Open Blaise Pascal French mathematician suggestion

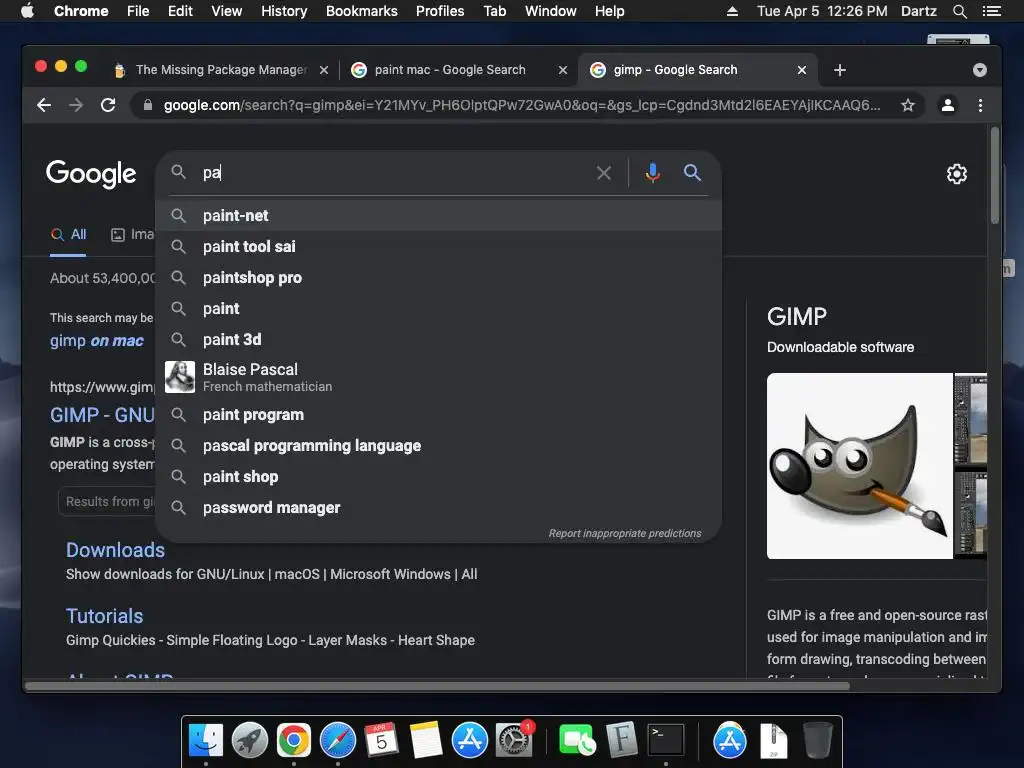point(439,377)
